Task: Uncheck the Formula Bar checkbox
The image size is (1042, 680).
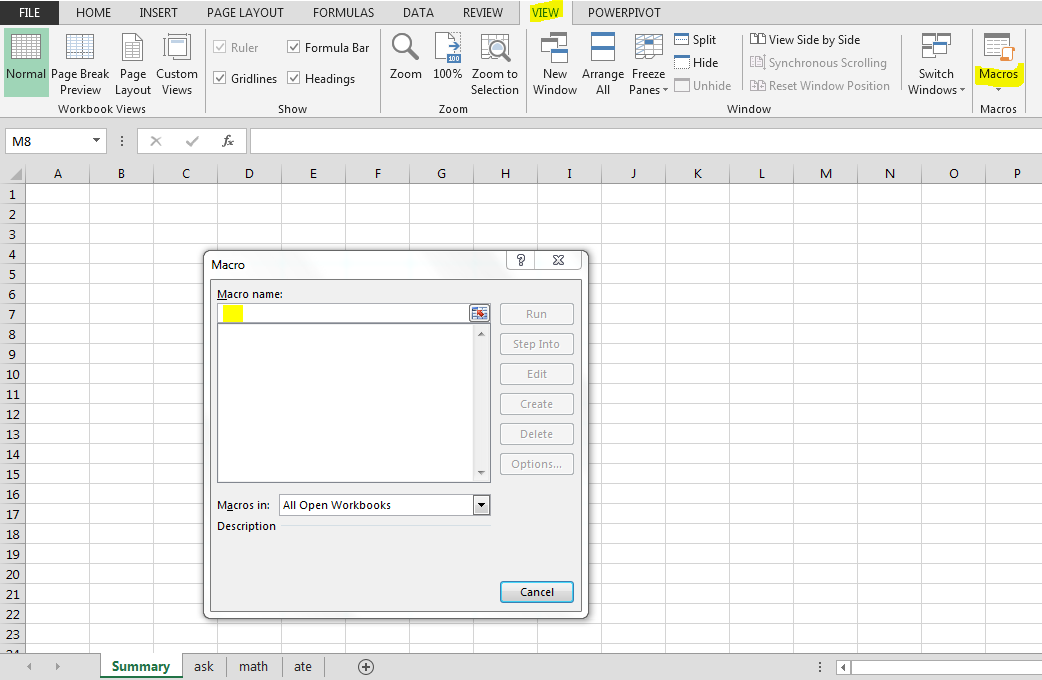Action: (x=293, y=47)
